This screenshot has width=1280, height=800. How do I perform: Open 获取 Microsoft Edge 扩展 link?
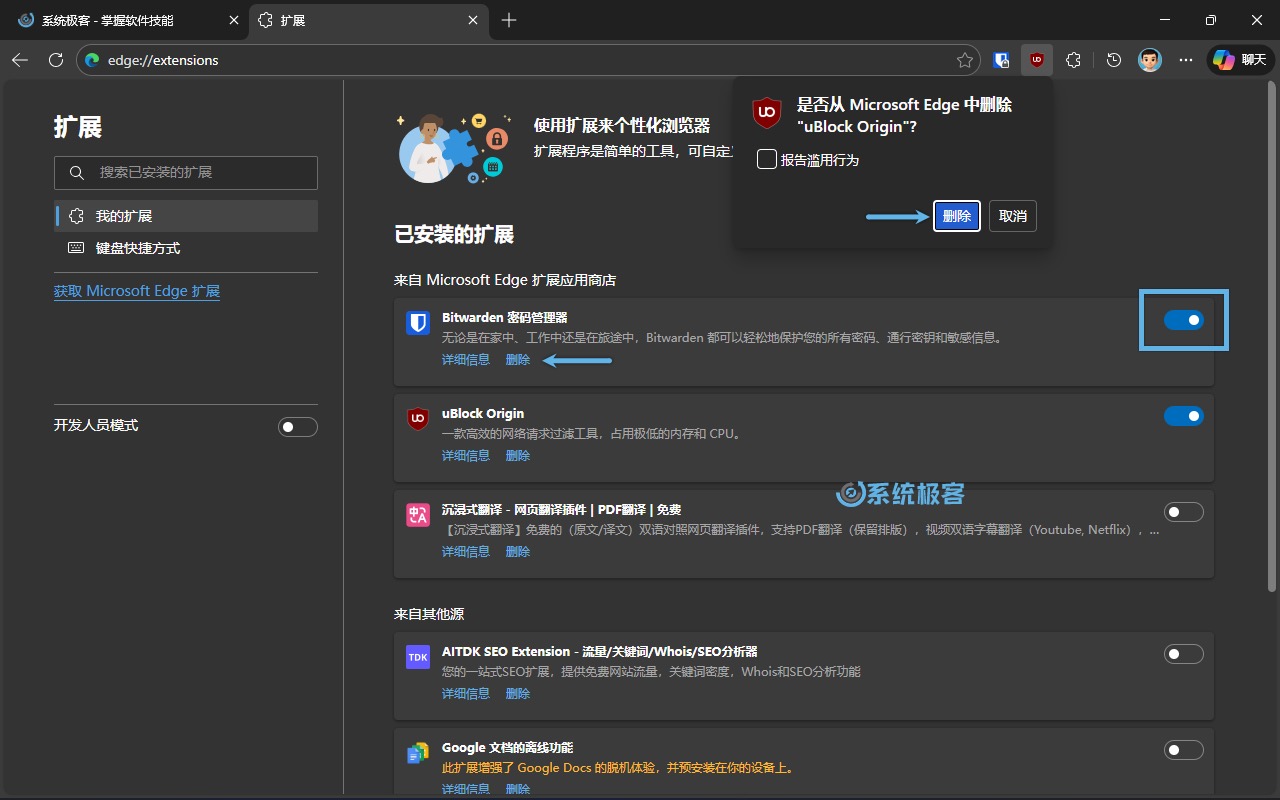pyautogui.click(x=136, y=291)
